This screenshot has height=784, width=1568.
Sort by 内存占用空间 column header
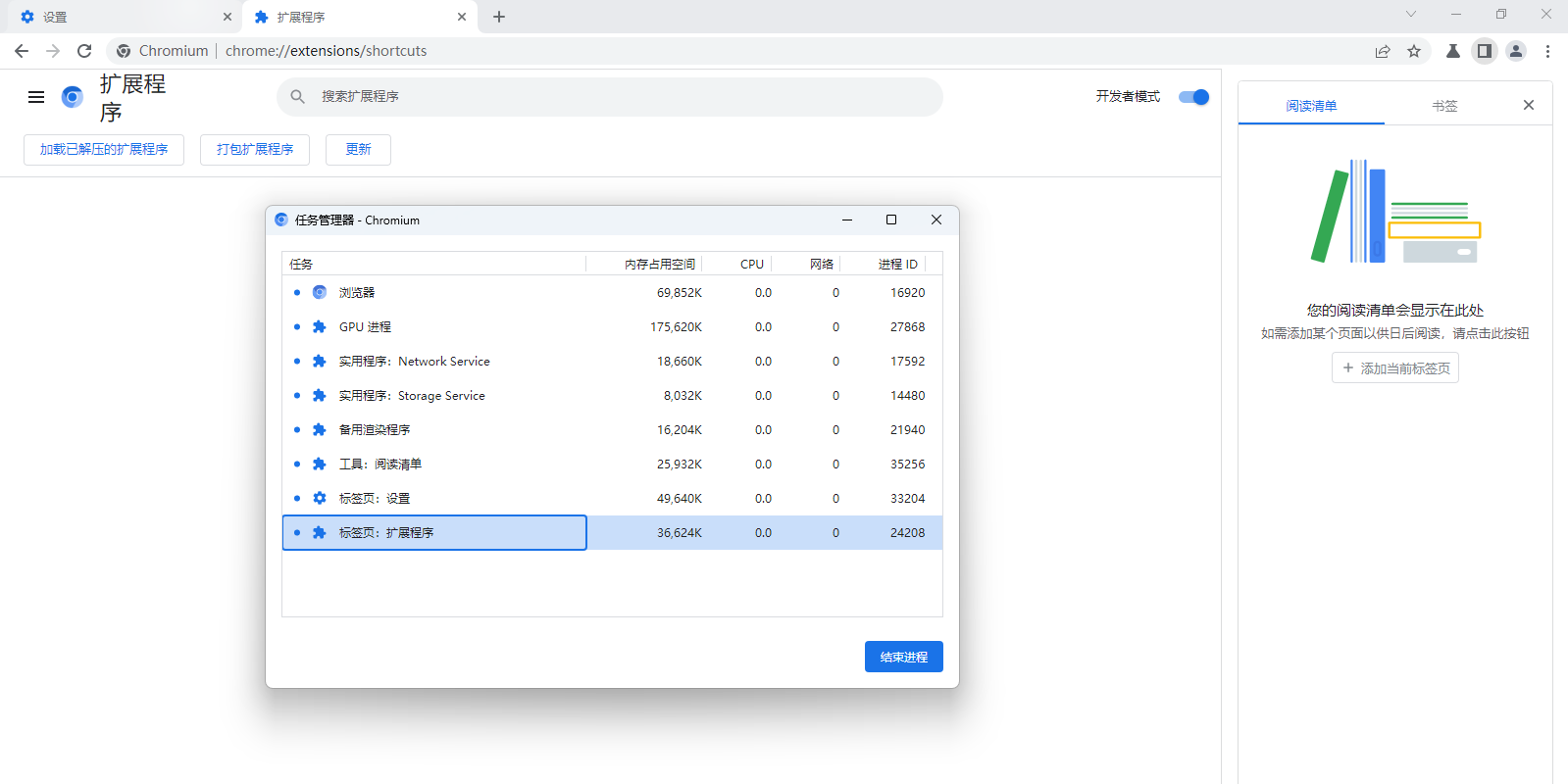(659, 264)
